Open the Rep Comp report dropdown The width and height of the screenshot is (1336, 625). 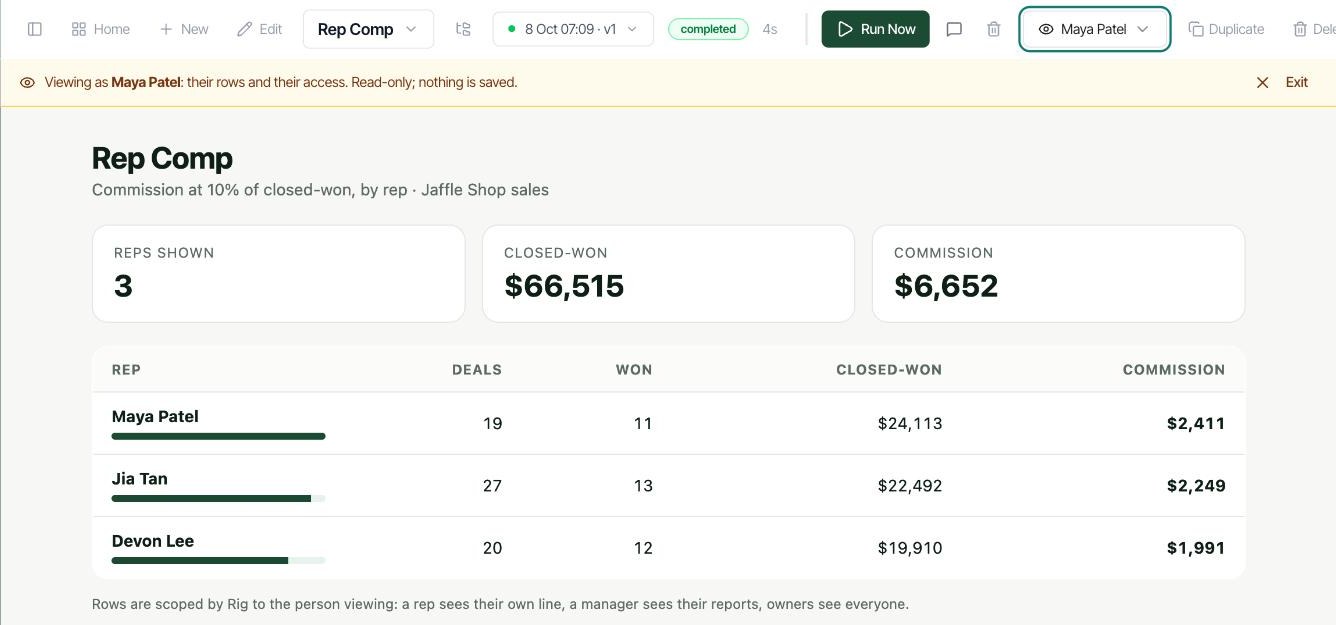pos(368,29)
